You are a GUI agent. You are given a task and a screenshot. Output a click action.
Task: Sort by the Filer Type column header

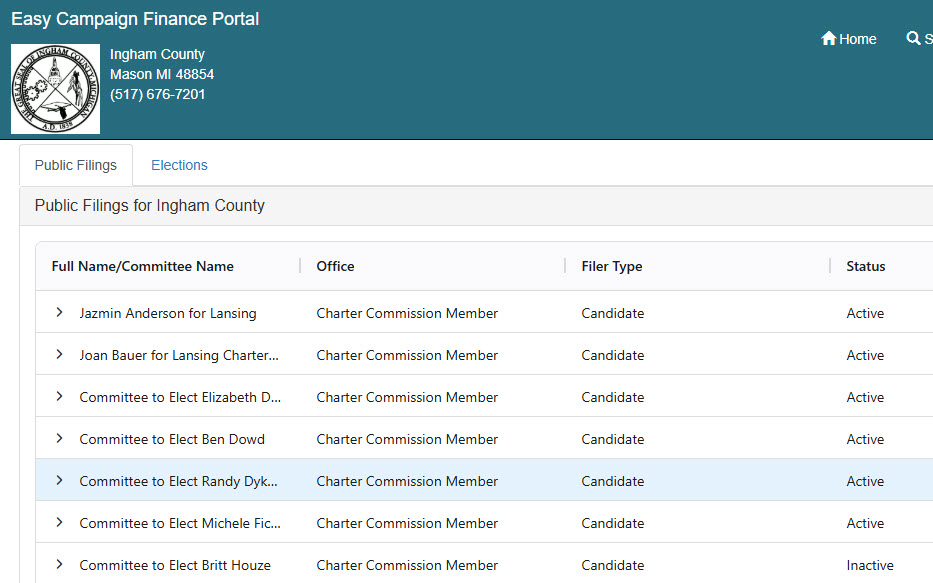coord(611,266)
